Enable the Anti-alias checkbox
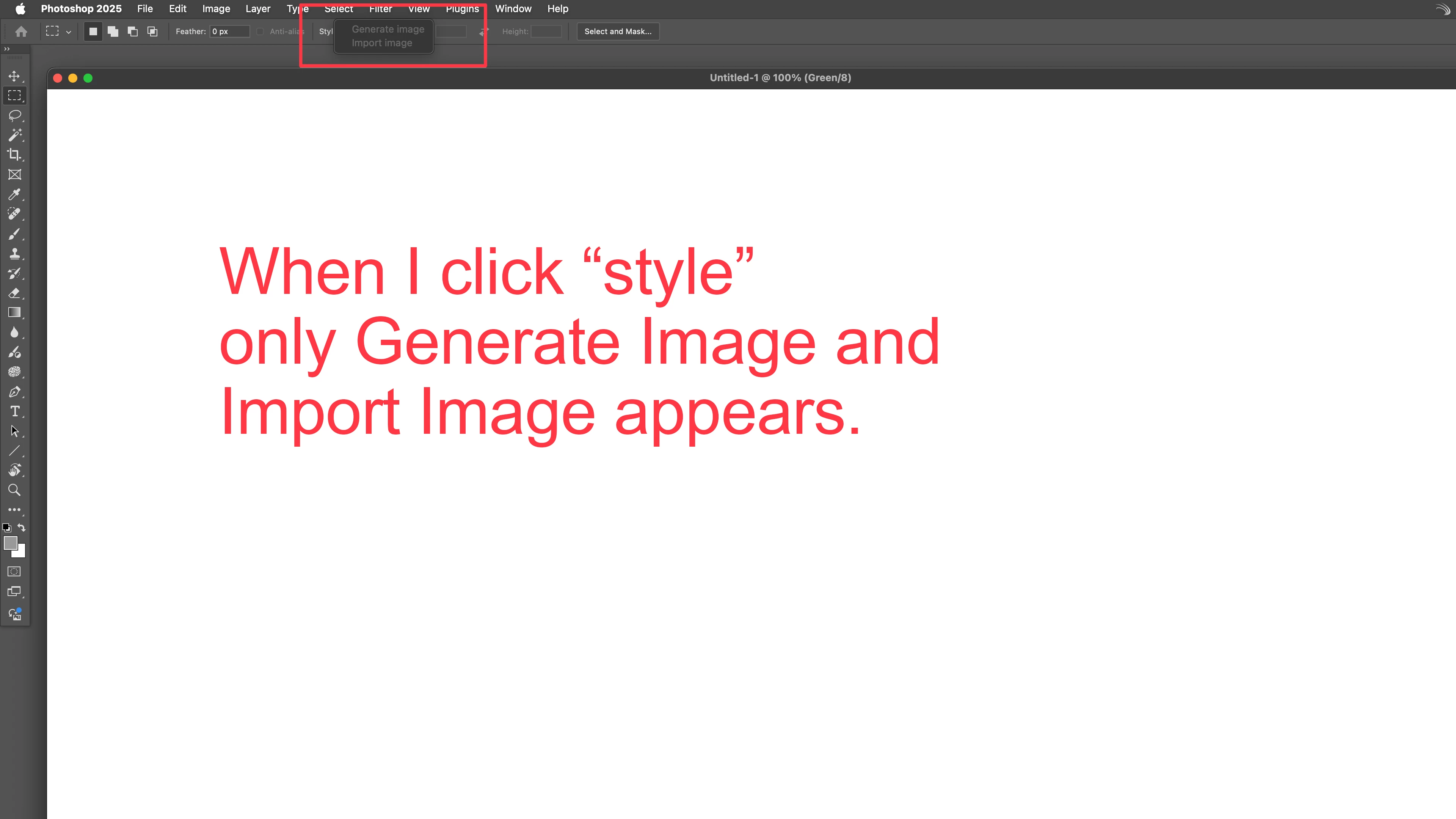 (x=260, y=31)
